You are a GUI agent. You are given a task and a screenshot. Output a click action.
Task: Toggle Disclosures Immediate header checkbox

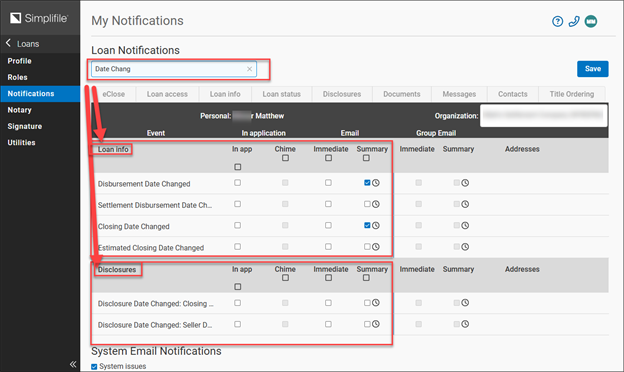328,278
